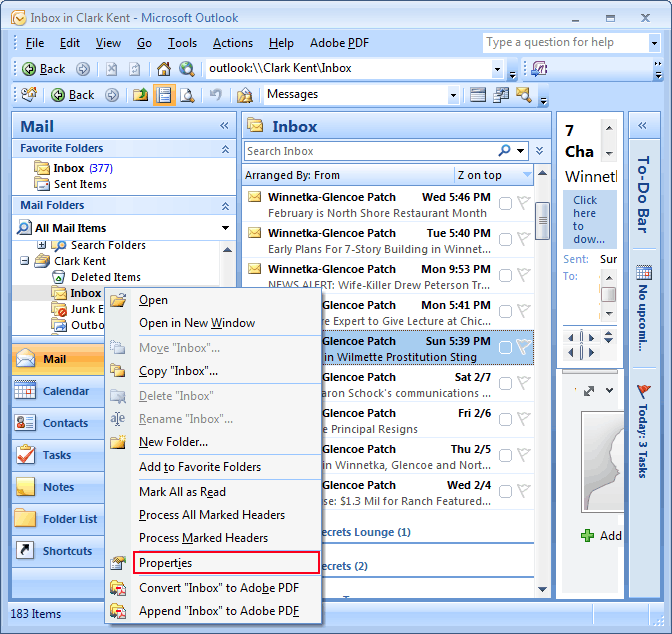Viewport: 672px width, 634px height.
Task: Collapse the Clark Kent mailbox node
Action: (25, 261)
